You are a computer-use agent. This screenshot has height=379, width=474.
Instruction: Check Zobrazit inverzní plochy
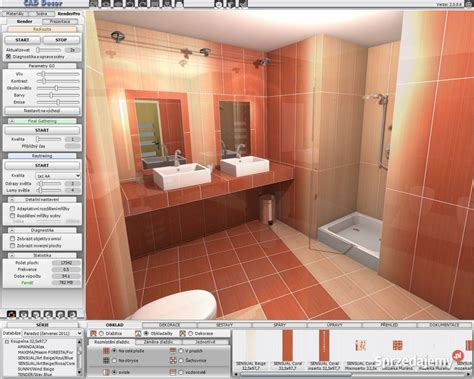click(x=12, y=246)
